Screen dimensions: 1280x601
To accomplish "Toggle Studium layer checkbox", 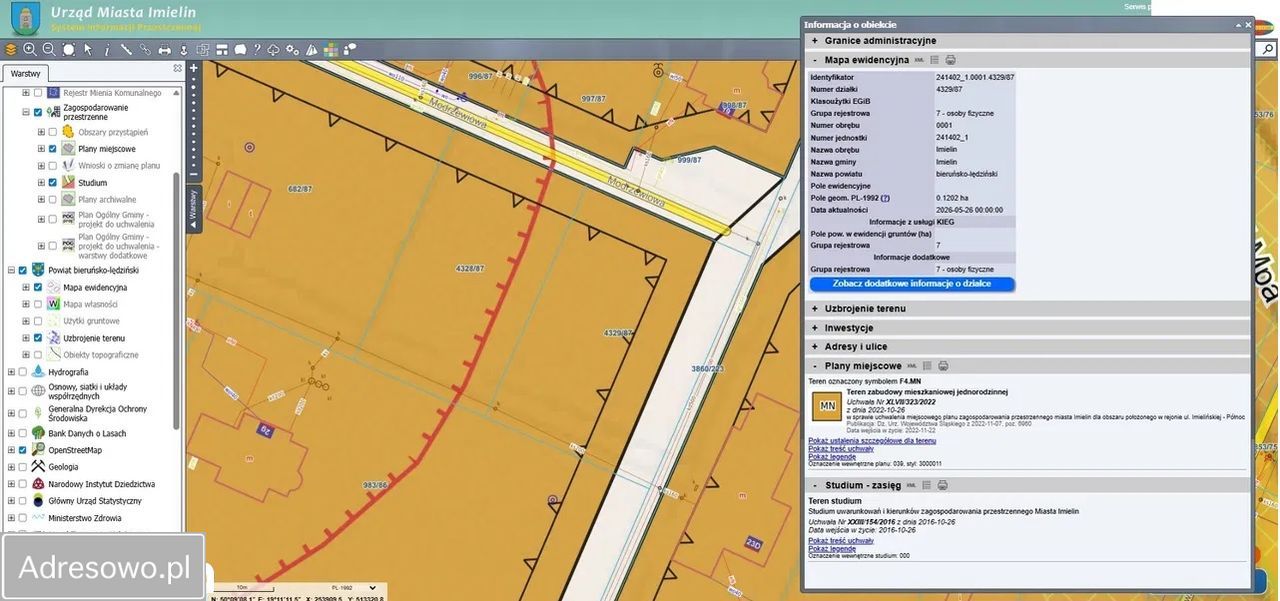I will [53, 183].
